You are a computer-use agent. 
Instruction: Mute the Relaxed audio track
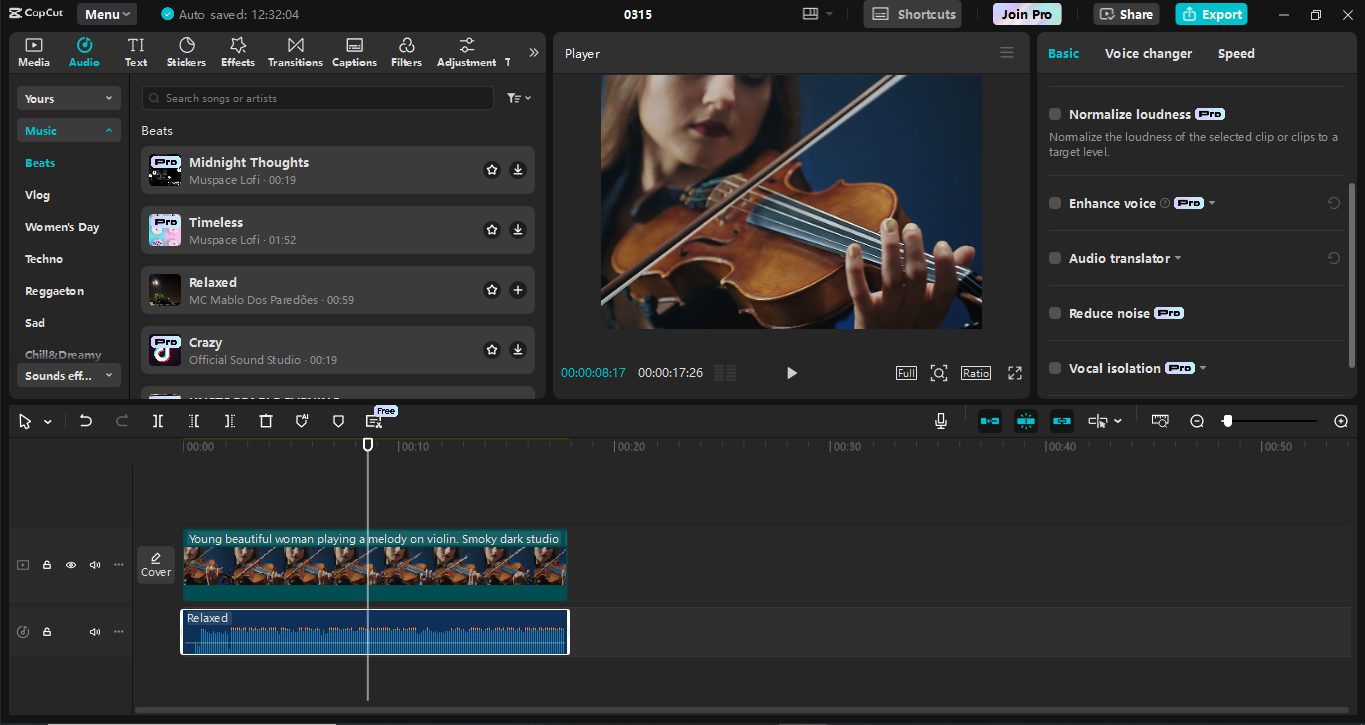pos(94,631)
